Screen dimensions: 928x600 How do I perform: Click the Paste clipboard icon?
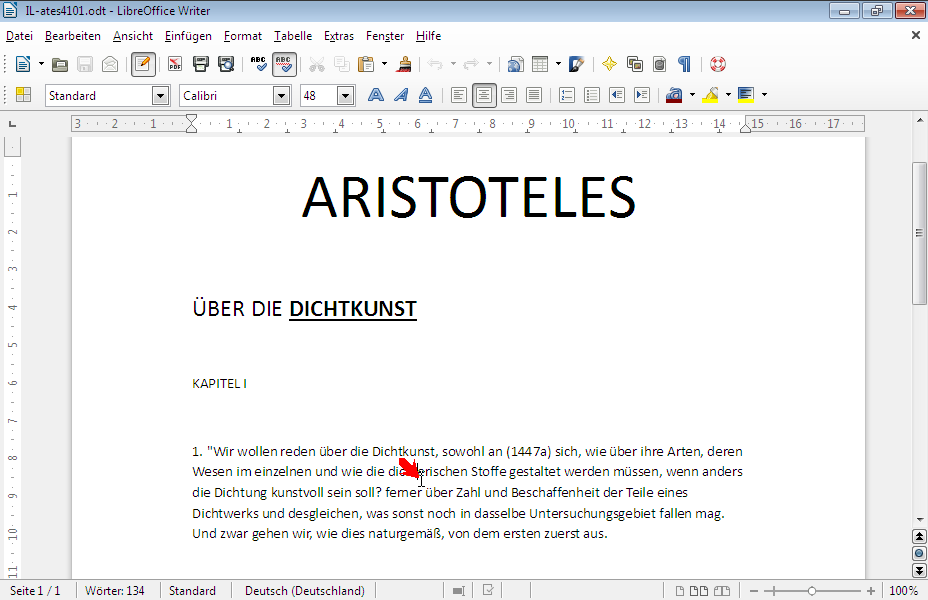click(x=366, y=64)
